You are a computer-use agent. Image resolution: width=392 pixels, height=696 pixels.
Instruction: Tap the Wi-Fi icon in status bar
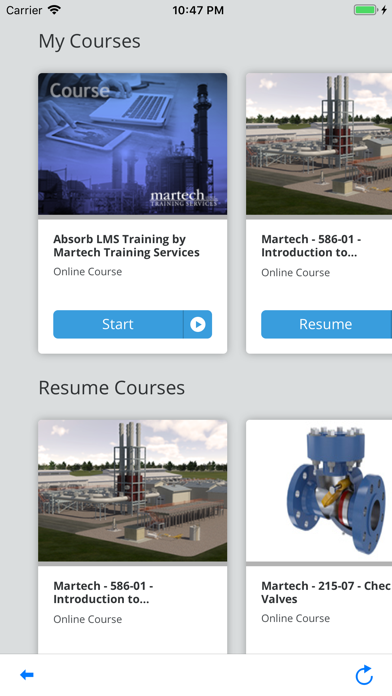[54, 10]
